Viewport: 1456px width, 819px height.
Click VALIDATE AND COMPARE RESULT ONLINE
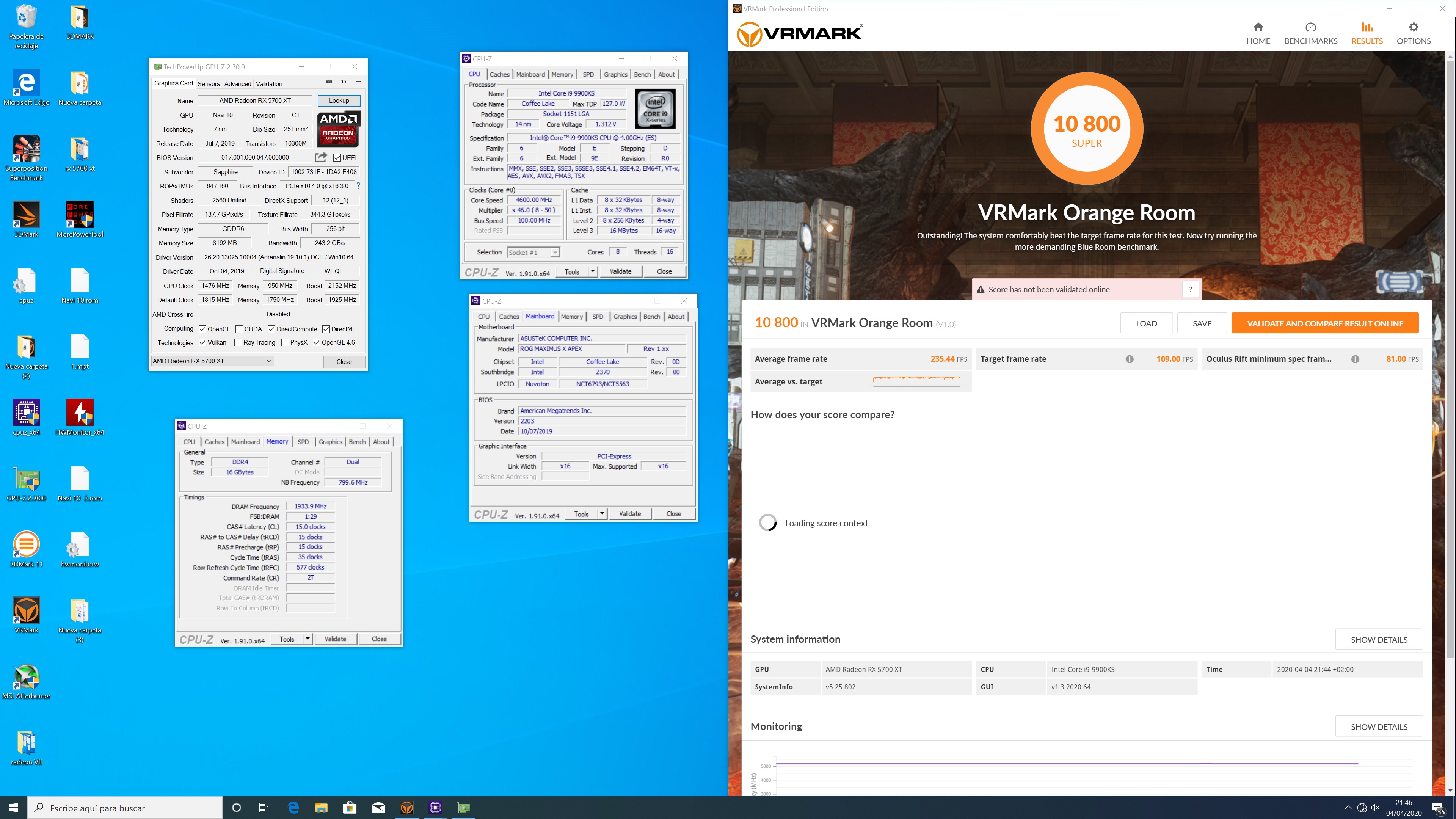(1325, 323)
